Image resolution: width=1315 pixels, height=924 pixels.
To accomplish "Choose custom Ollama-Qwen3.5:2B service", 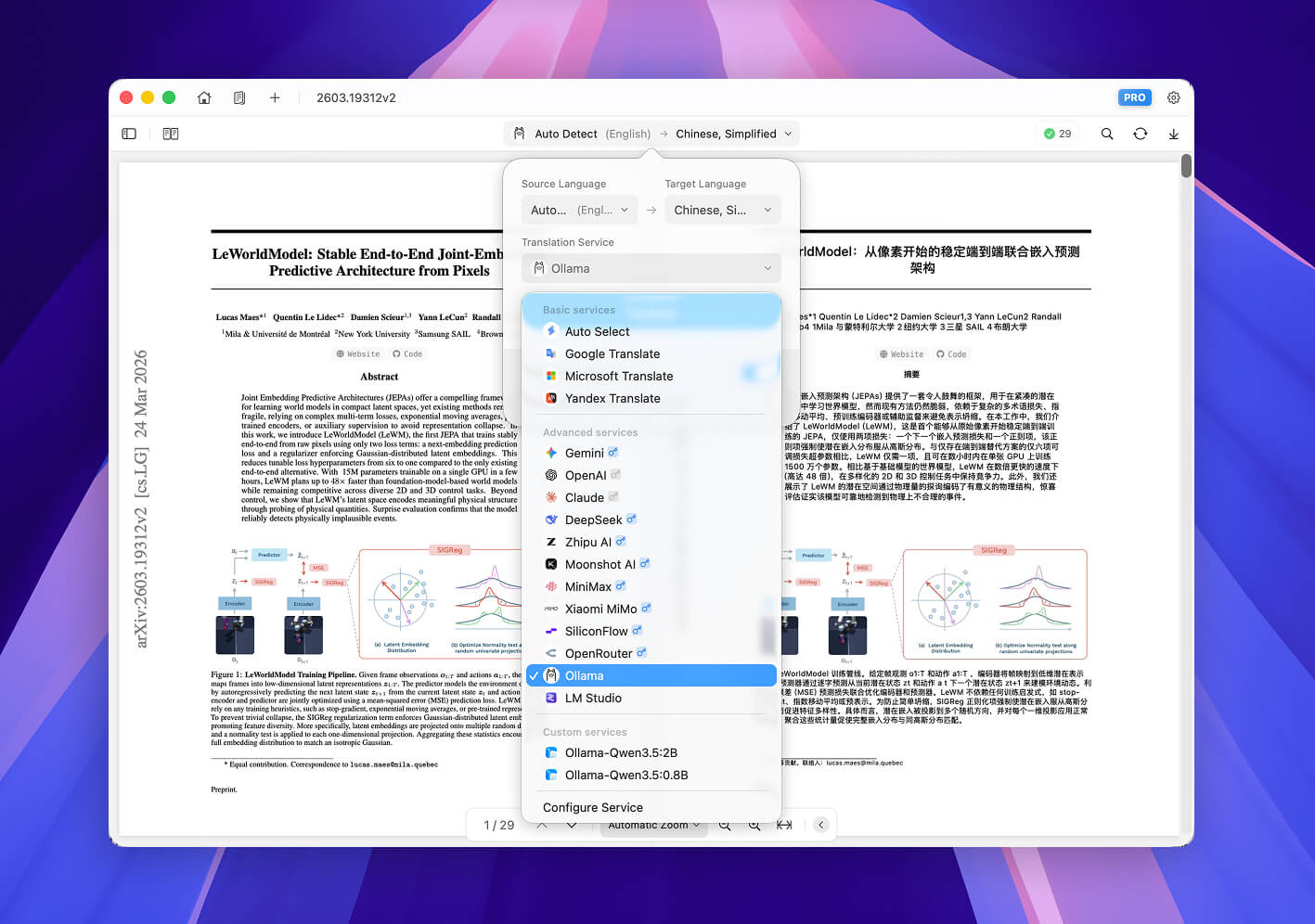I will (651, 752).
